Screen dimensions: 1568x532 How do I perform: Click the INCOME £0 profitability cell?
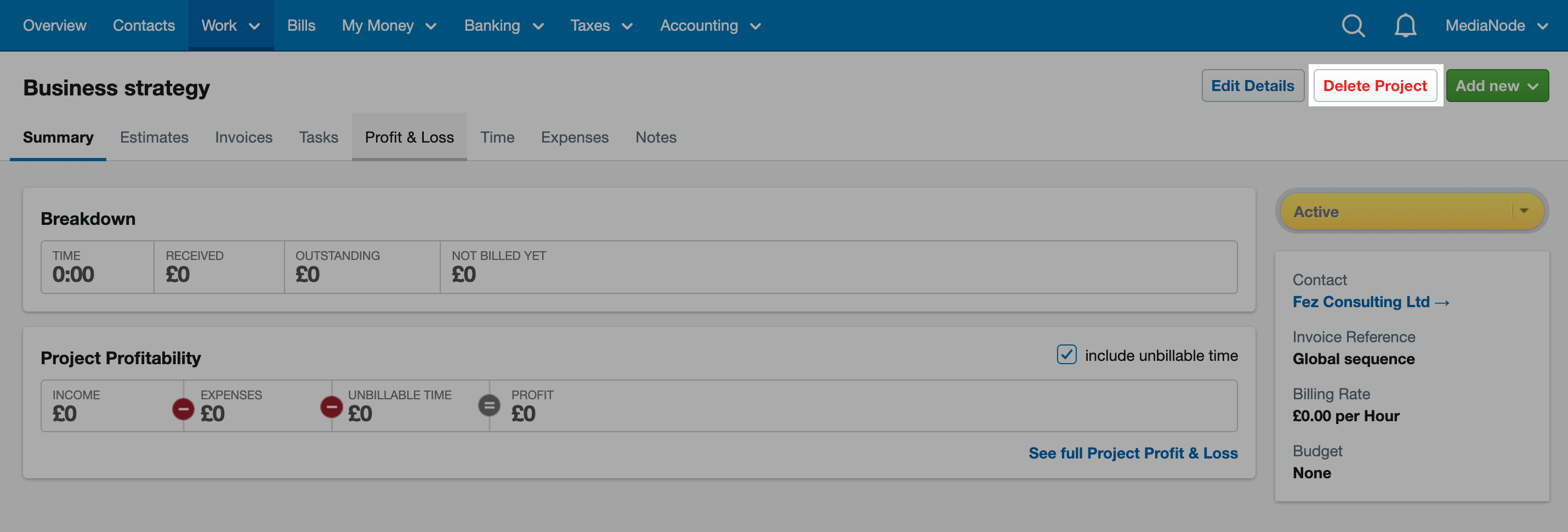click(x=112, y=406)
